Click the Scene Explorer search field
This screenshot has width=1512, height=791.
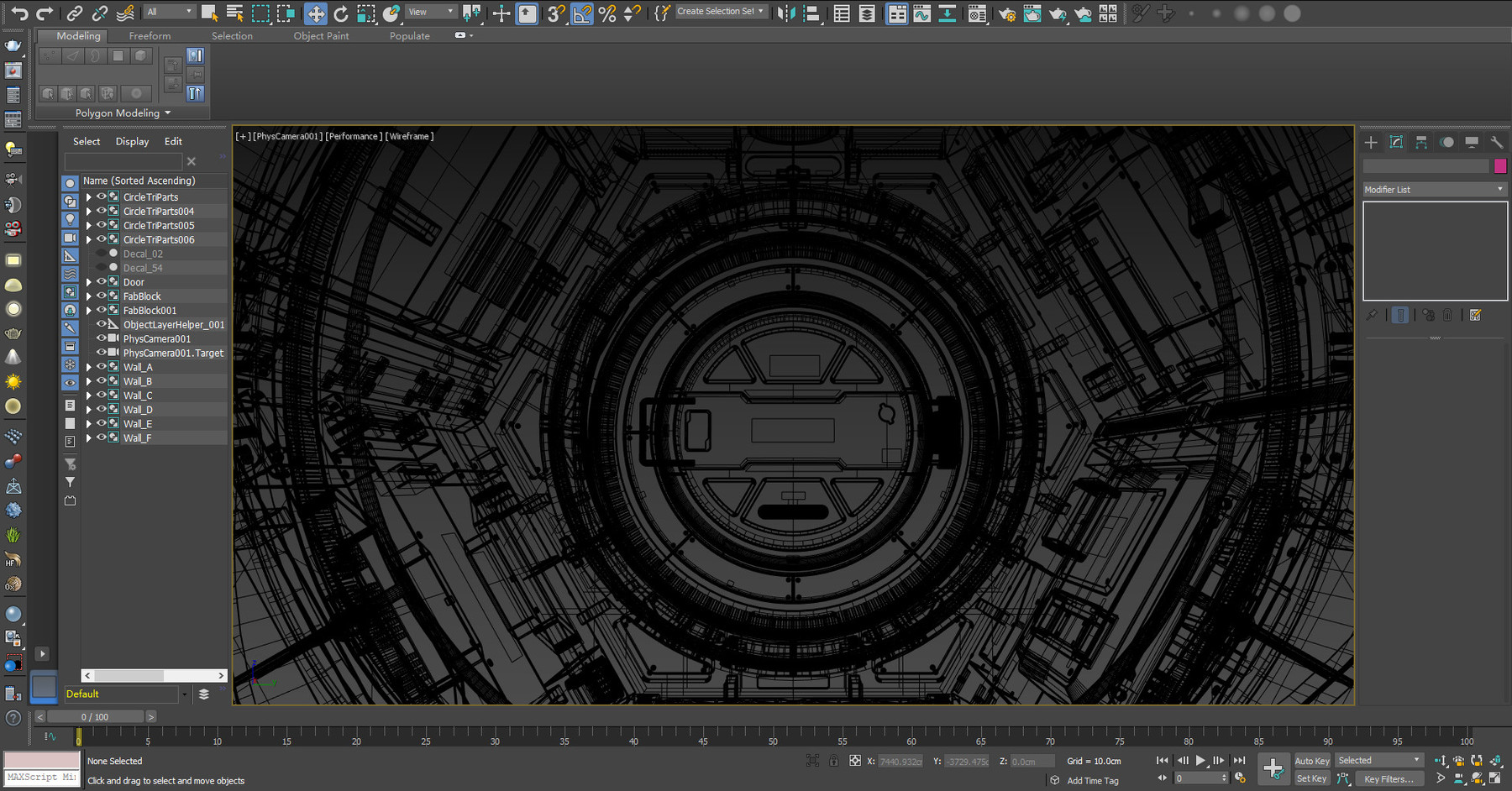(123, 161)
